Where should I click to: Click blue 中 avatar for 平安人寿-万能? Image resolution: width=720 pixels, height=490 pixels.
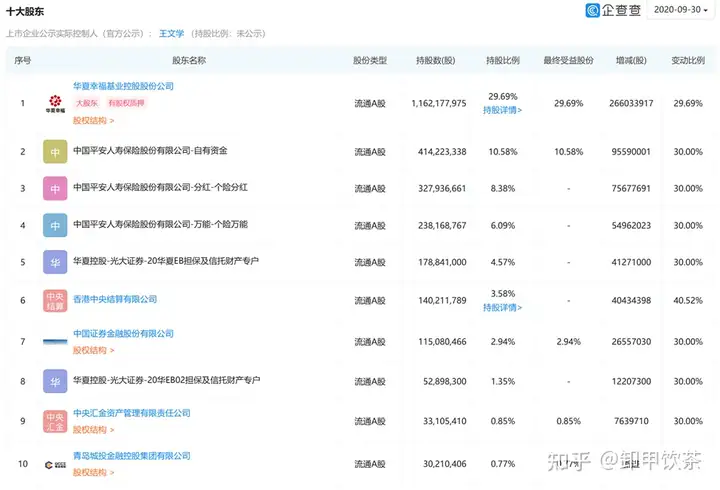pos(55,225)
